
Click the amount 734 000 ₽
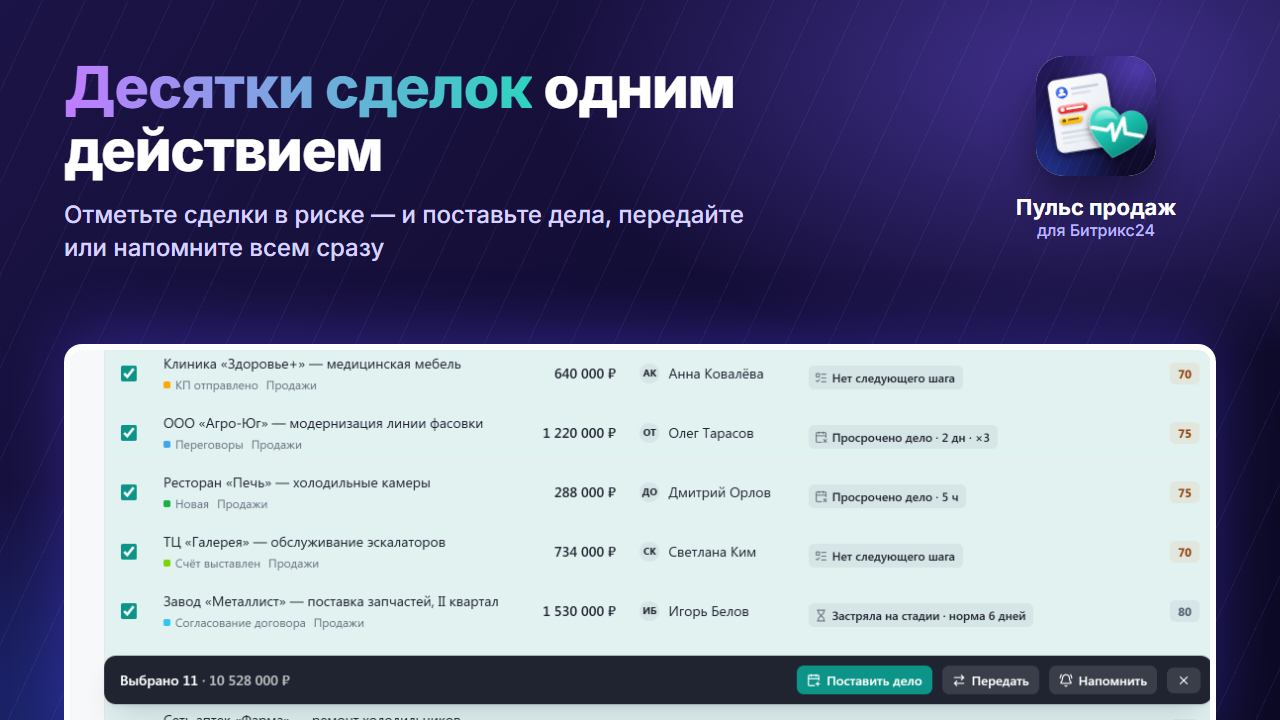[x=585, y=552]
